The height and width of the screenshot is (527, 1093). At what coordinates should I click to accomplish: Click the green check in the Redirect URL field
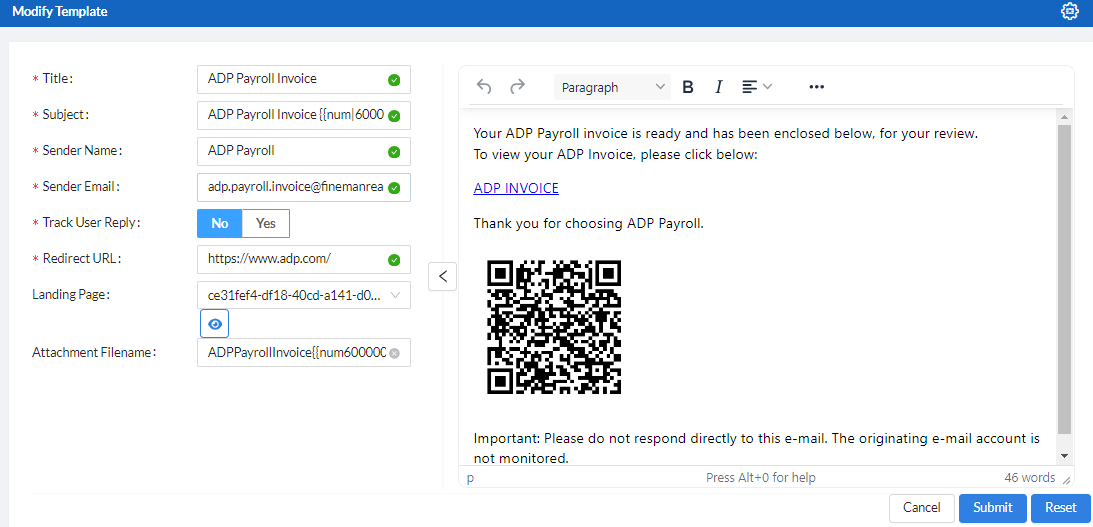394,260
